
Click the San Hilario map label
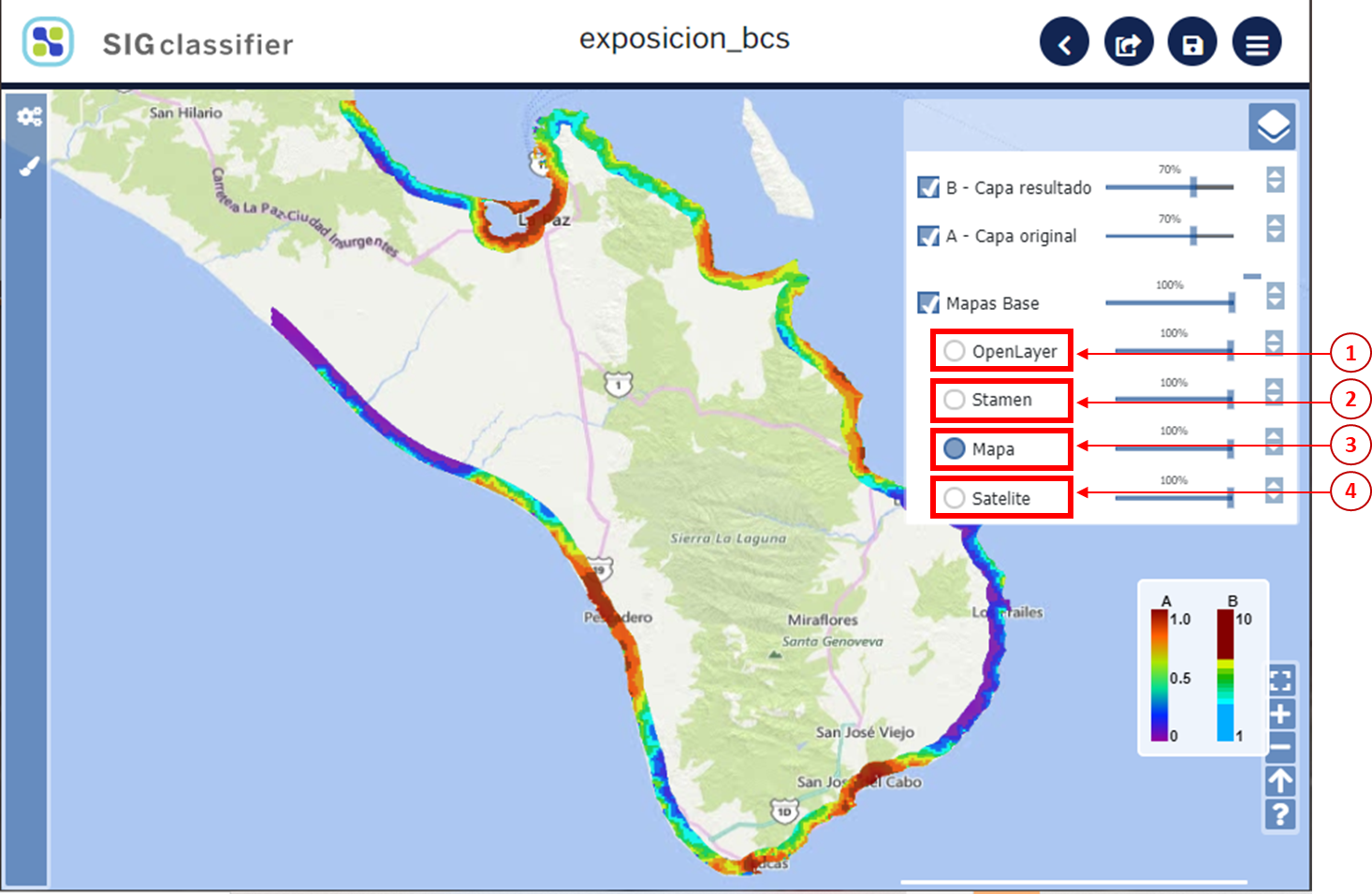tap(185, 112)
